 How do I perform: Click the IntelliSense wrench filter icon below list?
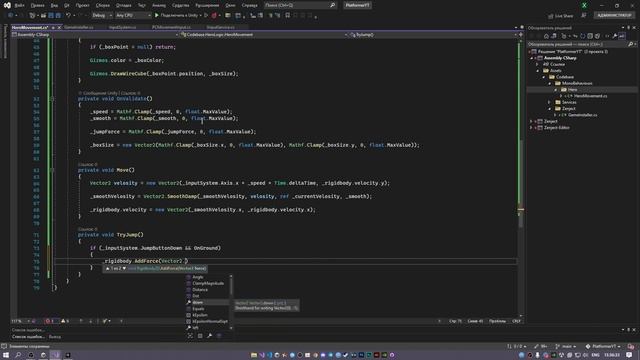coord(209,336)
